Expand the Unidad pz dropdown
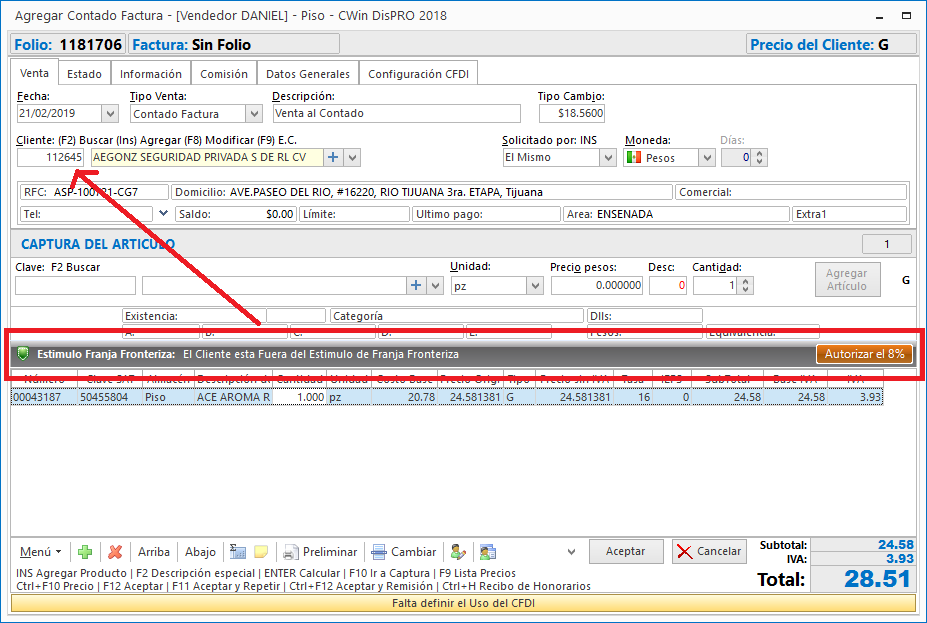The image size is (927, 623). tap(534, 286)
